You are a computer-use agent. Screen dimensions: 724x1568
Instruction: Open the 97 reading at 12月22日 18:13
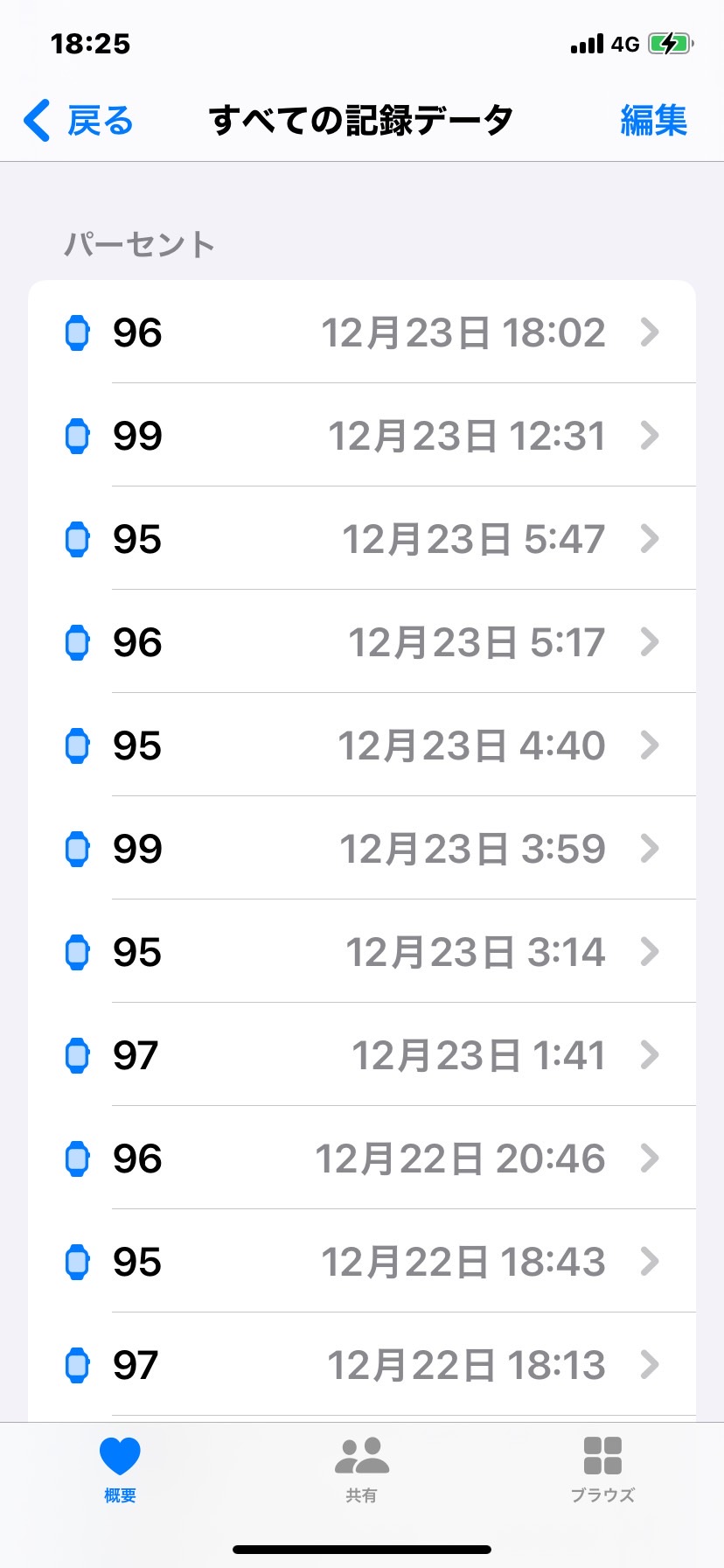(136, 1365)
